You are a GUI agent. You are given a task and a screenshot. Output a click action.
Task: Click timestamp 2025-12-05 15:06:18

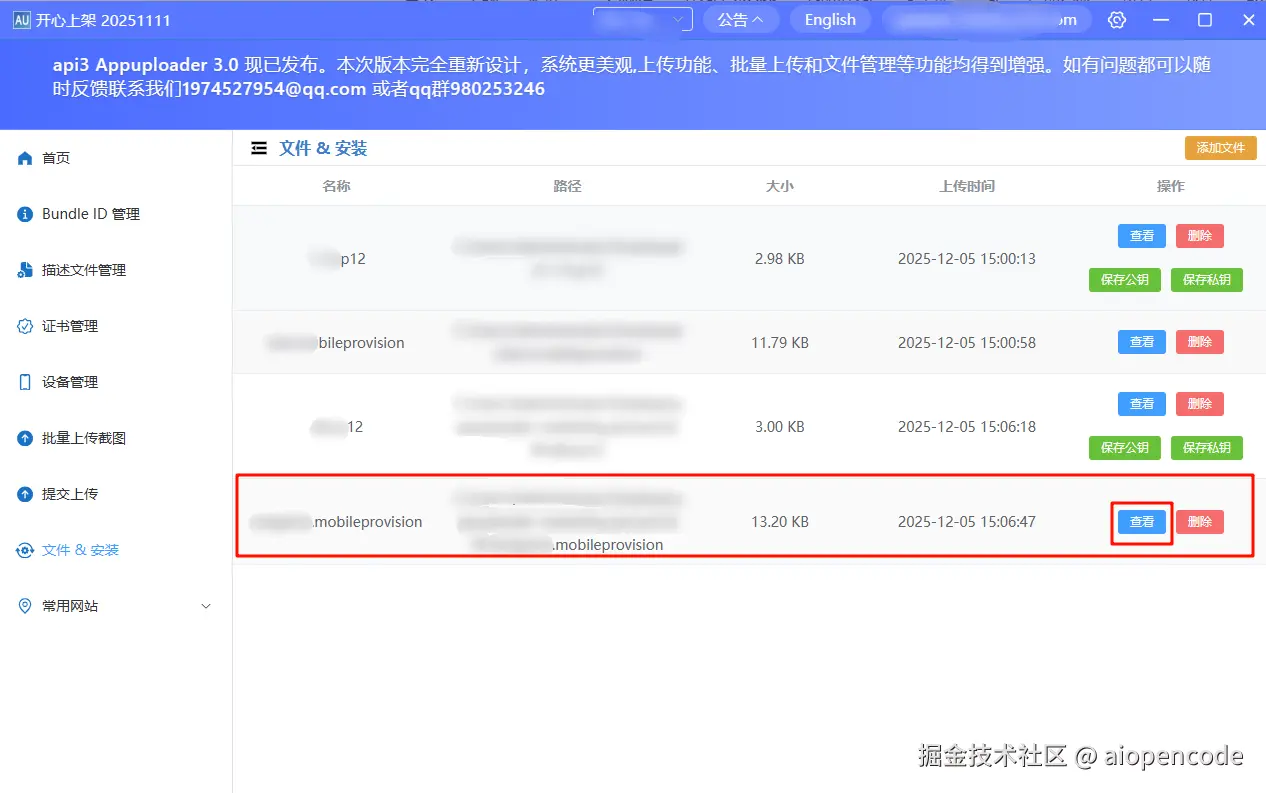(x=967, y=426)
